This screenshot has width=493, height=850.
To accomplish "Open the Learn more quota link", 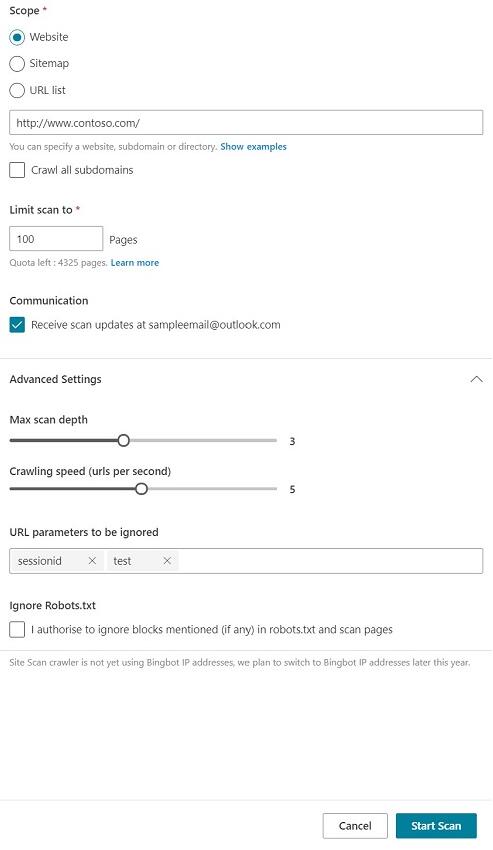I will (x=135, y=262).
